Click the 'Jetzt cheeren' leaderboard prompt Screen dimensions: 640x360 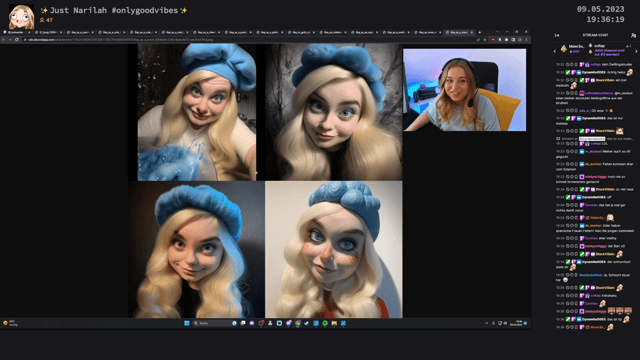[x=609, y=52]
